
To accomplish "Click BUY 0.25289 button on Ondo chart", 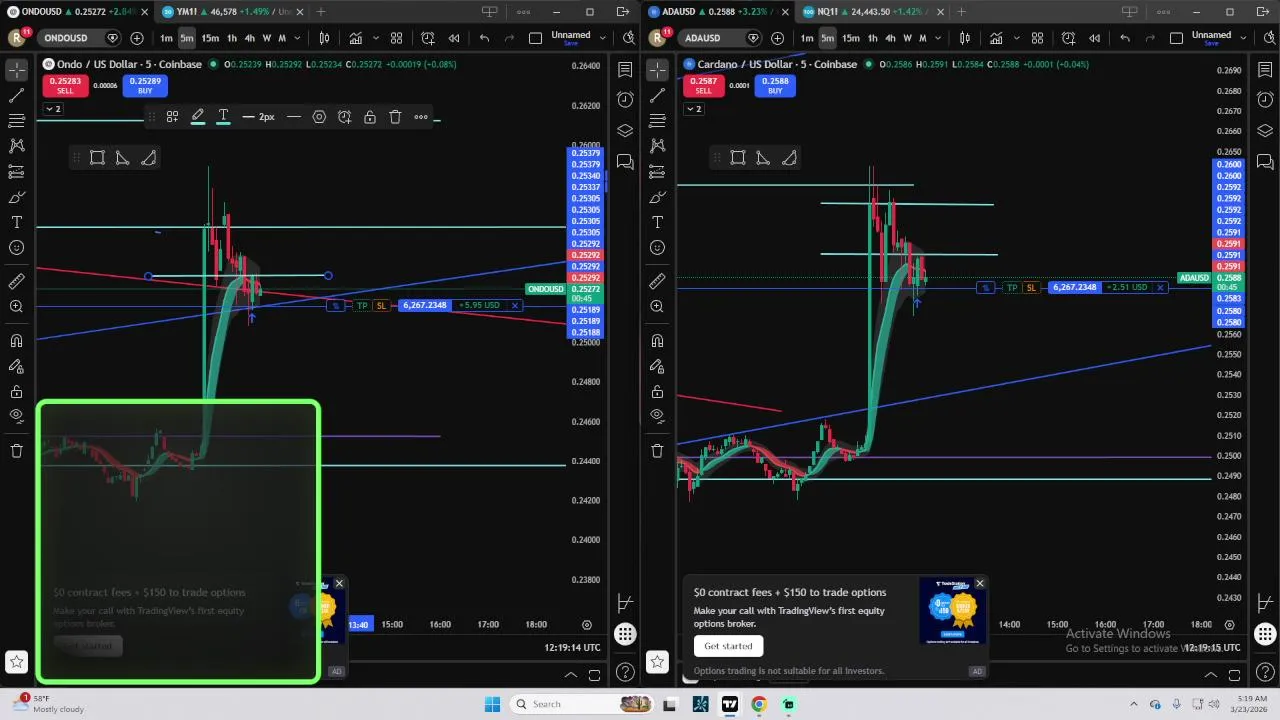I will tap(145, 85).
